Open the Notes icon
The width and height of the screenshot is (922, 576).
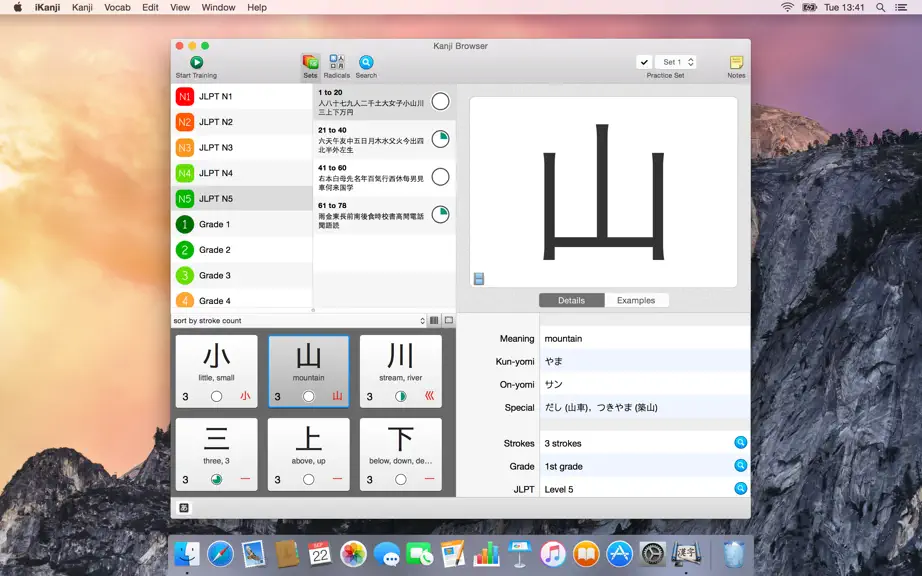coord(736,62)
